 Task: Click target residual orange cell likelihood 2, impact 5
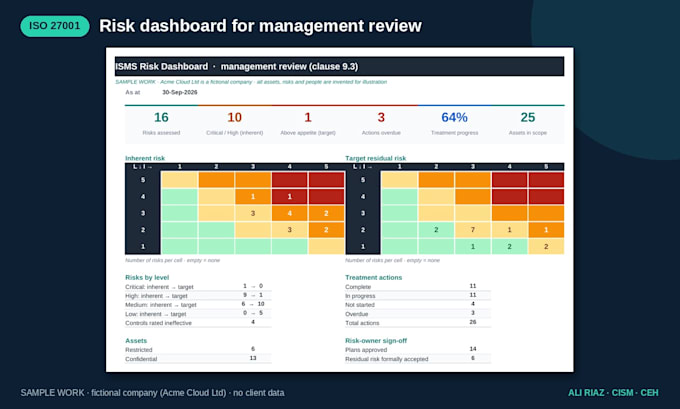(546, 230)
